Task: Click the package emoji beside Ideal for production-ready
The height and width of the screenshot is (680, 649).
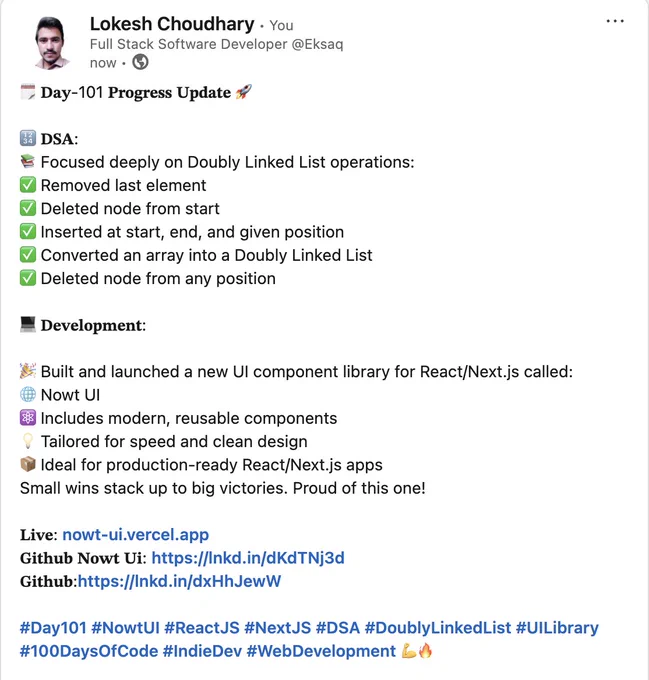Action: (28, 464)
